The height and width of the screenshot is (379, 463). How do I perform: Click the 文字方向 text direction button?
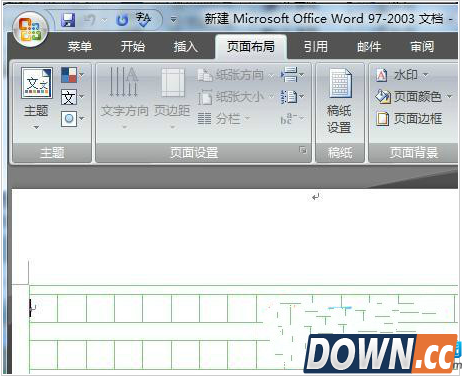point(124,98)
